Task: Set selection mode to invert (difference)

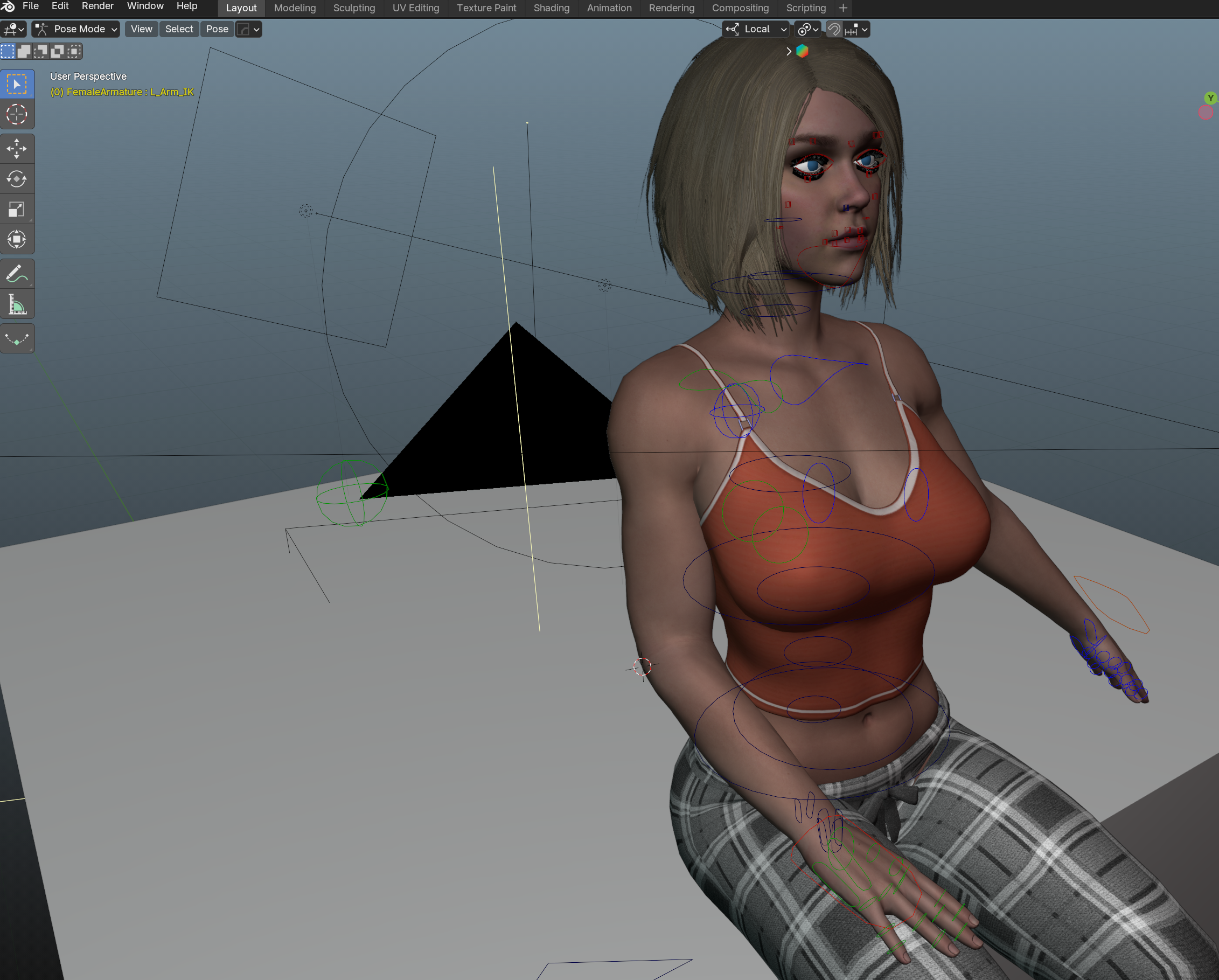Action: [x=57, y=52]
